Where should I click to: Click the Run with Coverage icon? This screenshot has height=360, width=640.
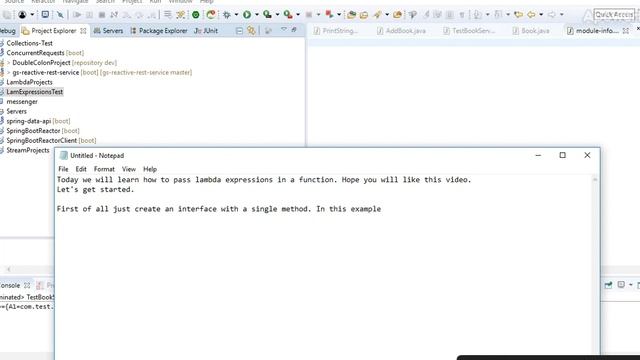(x=267, y=15)
